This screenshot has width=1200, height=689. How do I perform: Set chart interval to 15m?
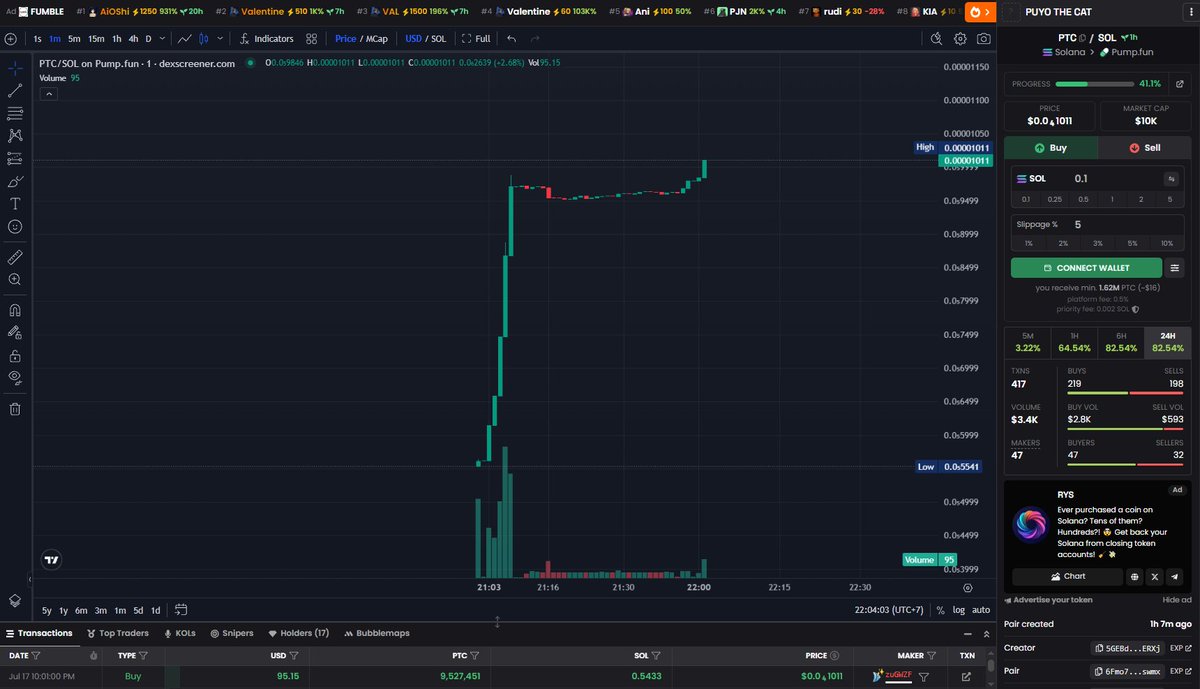96,39
